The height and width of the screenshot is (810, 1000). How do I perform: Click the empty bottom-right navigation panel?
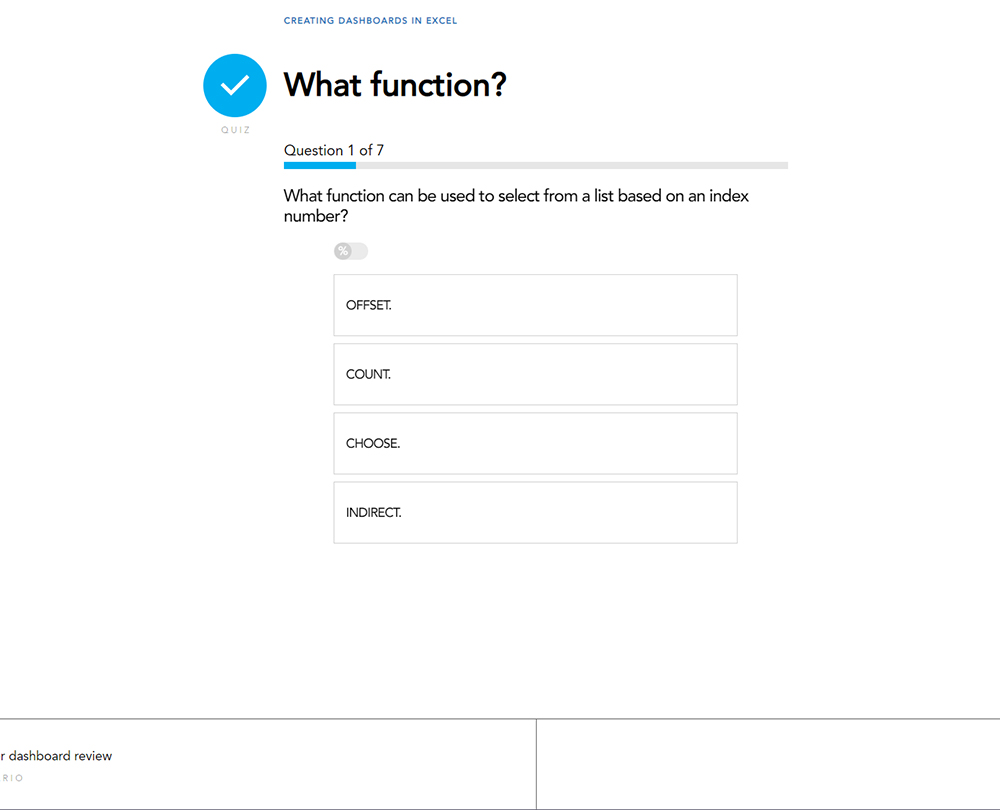768,764
